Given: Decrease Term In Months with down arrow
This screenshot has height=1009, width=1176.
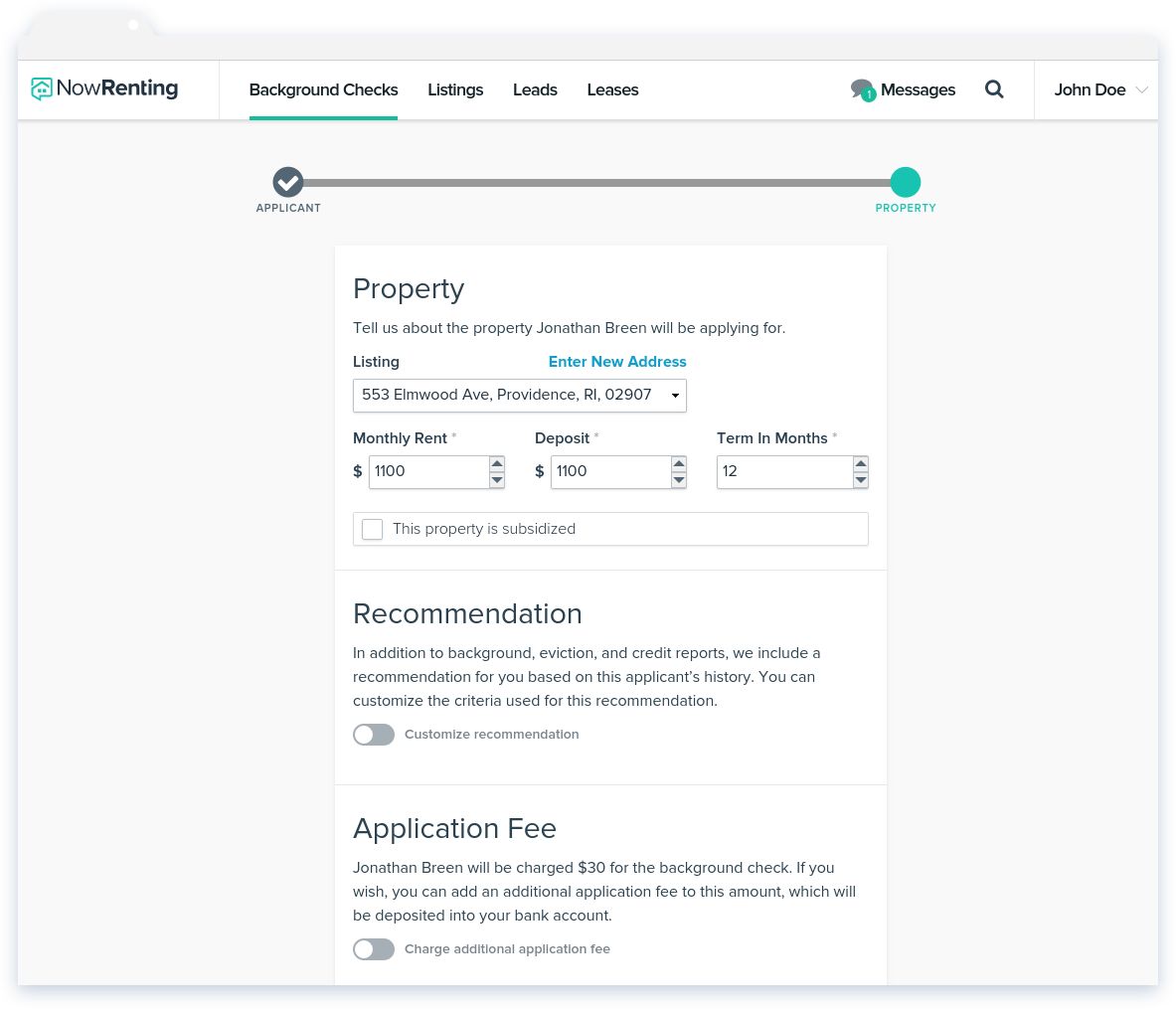Looking at the screenshot, I should click(861, 480).
